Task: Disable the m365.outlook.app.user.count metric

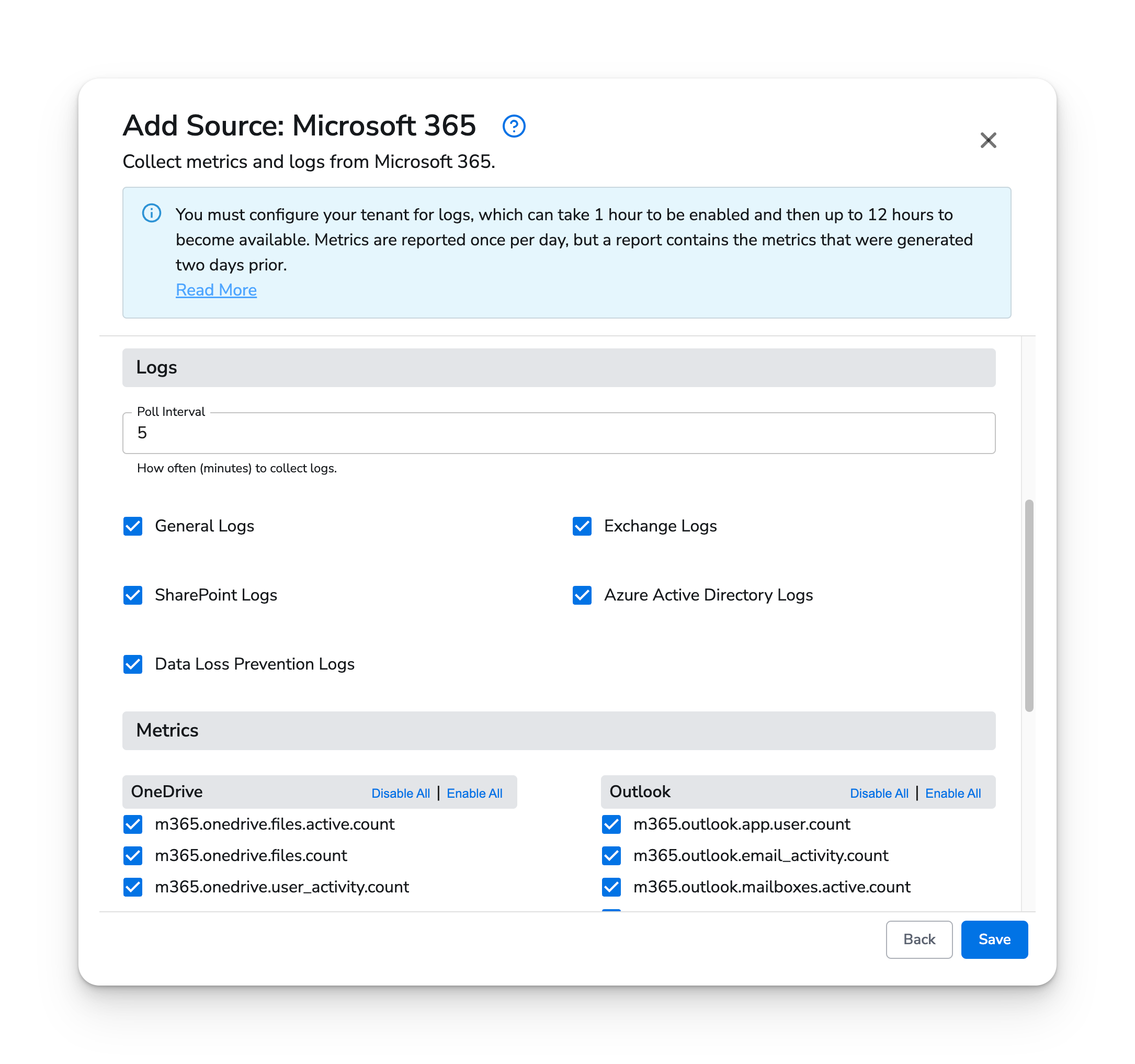Action: (611, 825)
